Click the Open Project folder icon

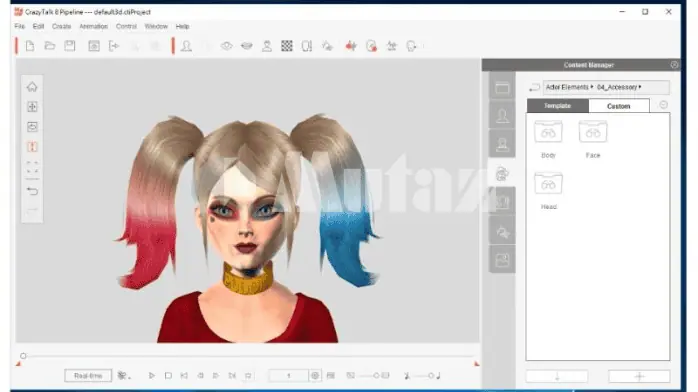50,46
